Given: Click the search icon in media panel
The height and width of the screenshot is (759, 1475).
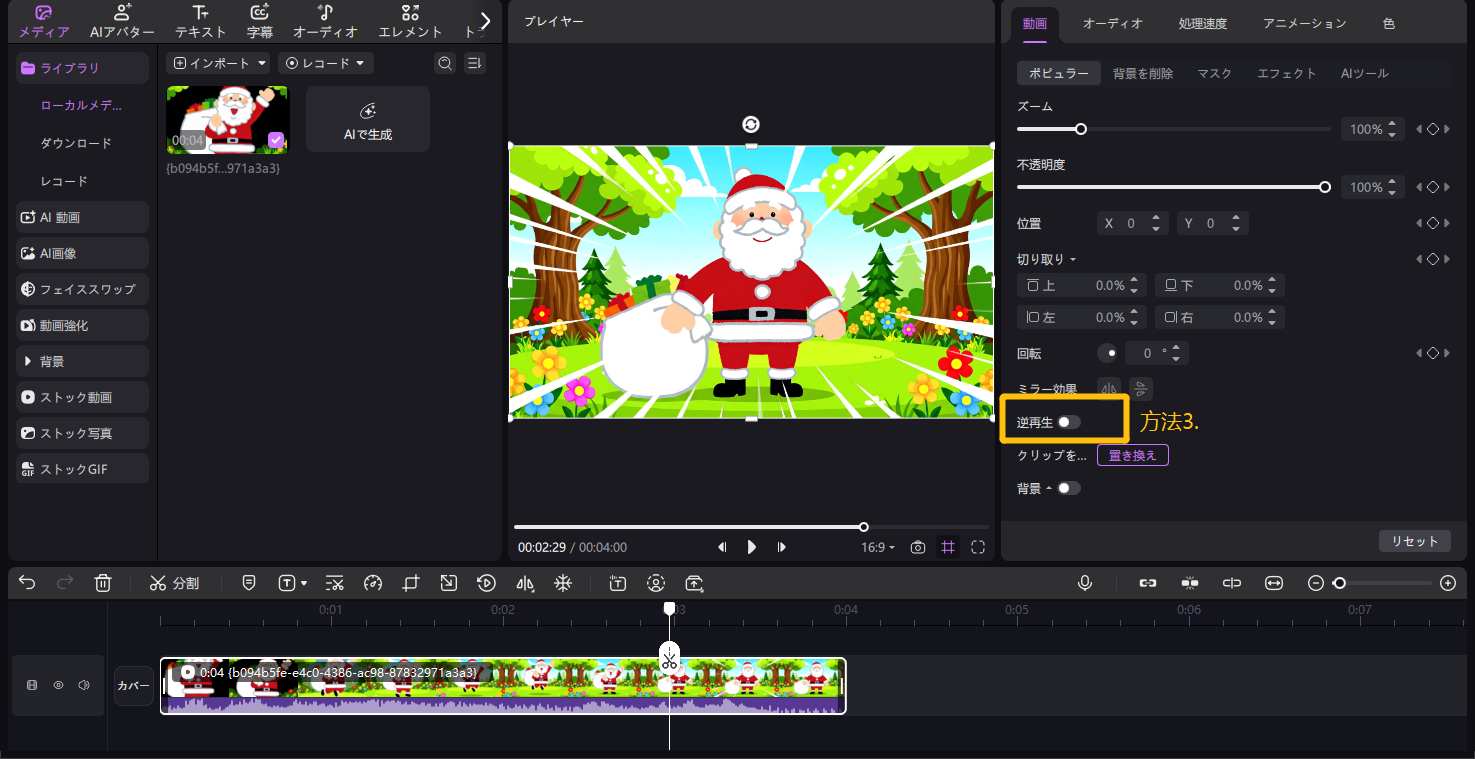Looking at the screenshot, I should click(x=445, y=63).
